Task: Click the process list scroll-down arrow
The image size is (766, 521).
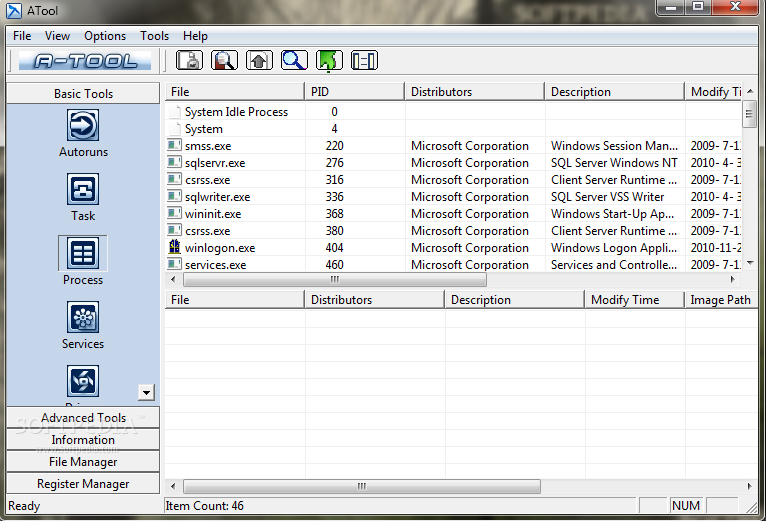Action: coord(750,263)
